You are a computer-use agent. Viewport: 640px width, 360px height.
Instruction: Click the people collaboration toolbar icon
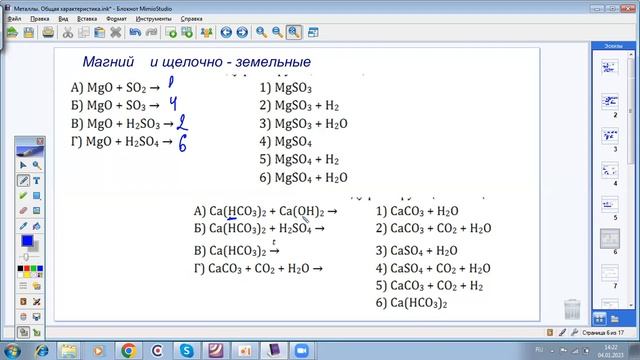pyautogui.click(x=207, y=32)
